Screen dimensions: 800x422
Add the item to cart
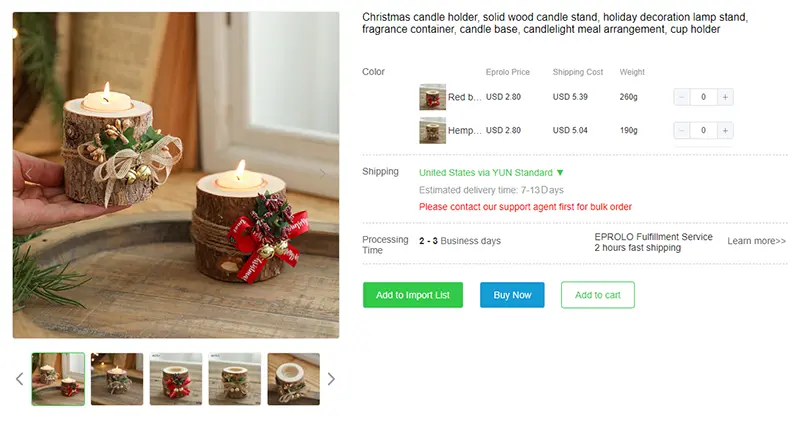597,295
